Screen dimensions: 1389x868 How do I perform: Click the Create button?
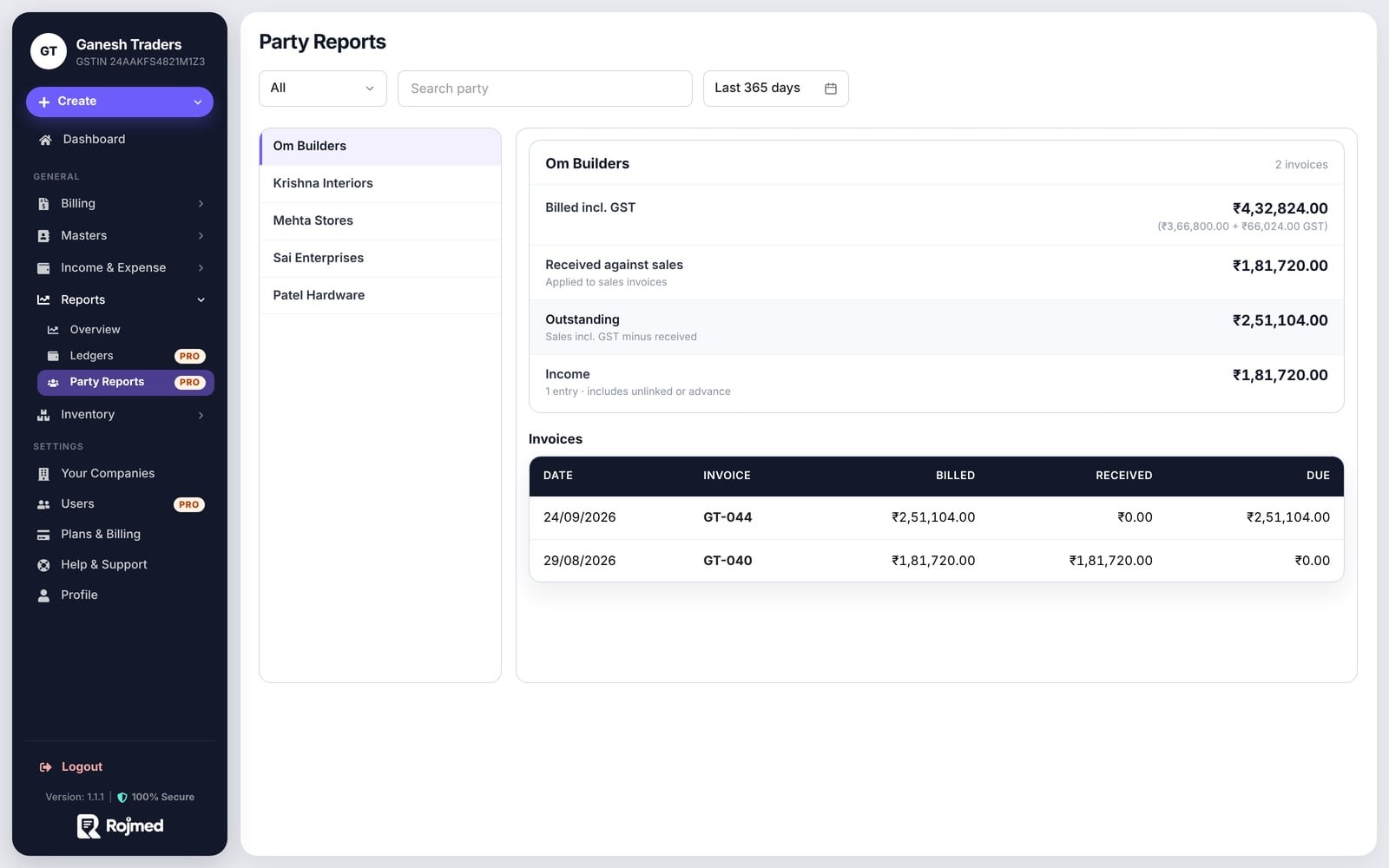point(120,102)
